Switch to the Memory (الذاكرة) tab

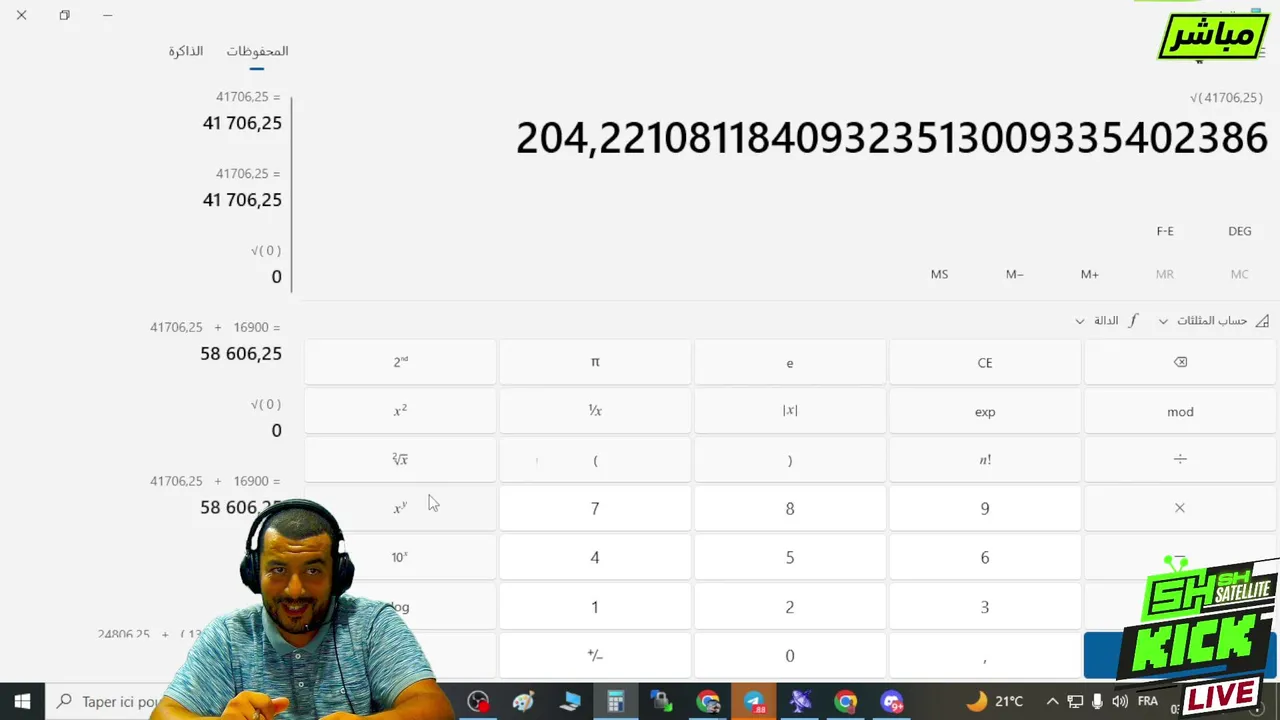(x=186, y=51)
